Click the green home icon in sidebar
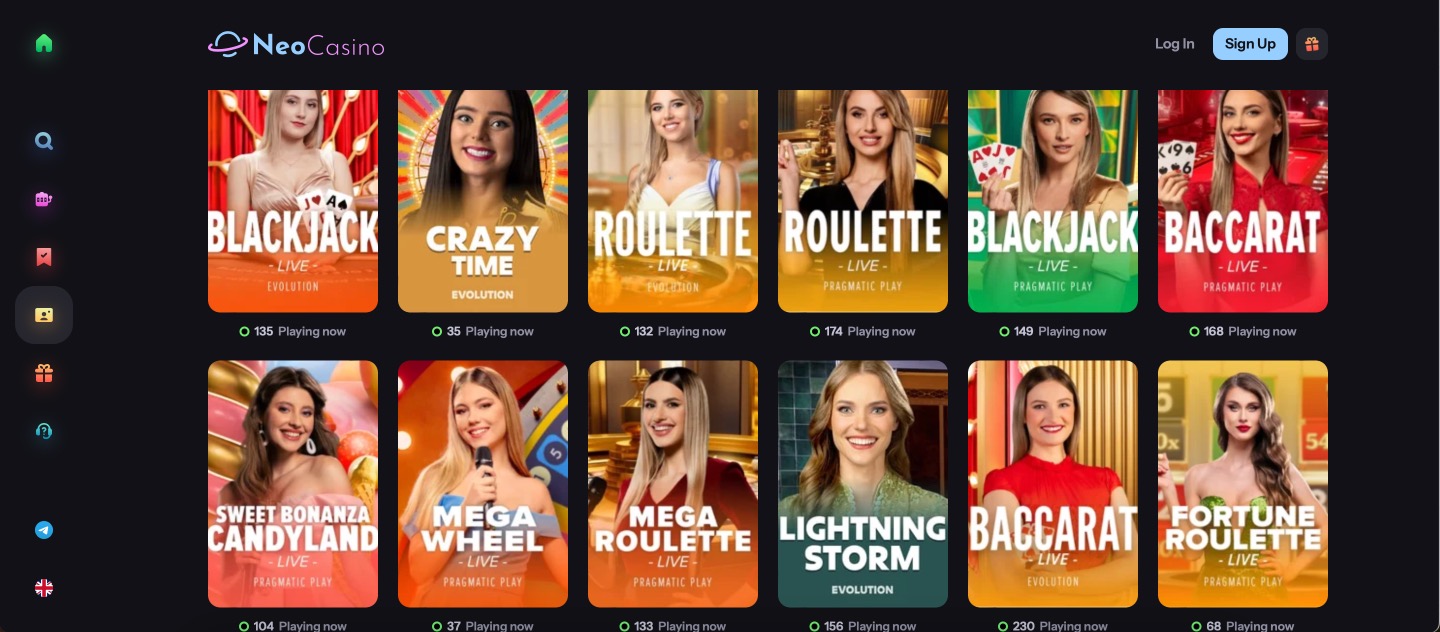 [44, 43]
